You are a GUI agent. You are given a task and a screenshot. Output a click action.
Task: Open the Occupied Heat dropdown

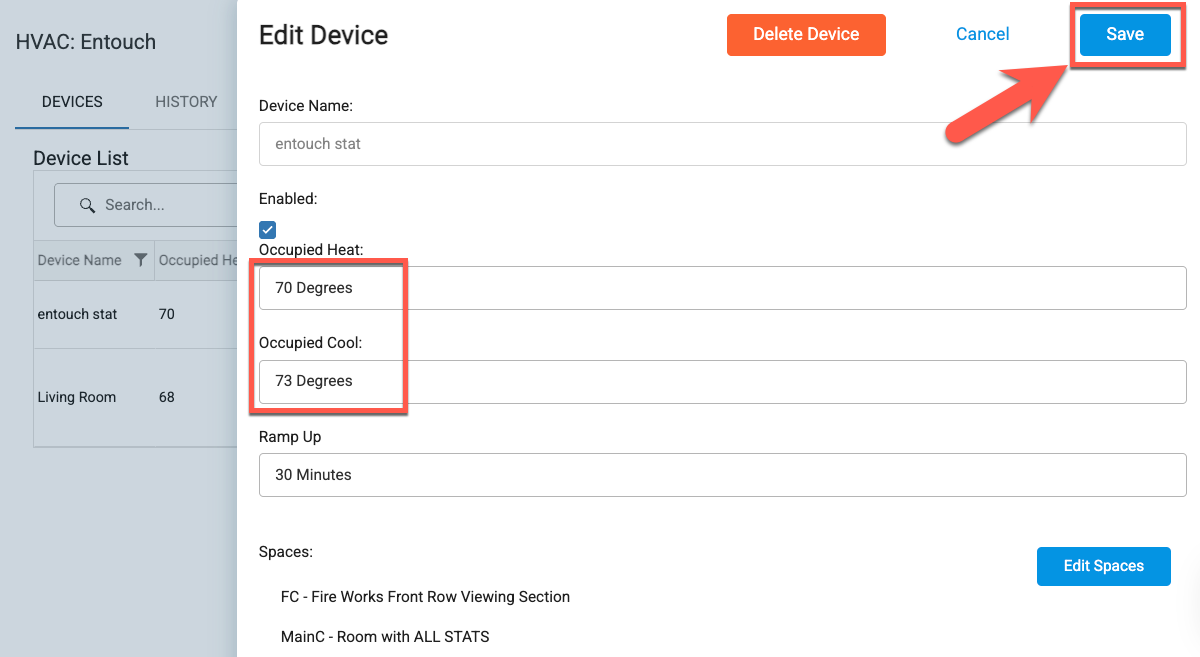click(722, 288)
